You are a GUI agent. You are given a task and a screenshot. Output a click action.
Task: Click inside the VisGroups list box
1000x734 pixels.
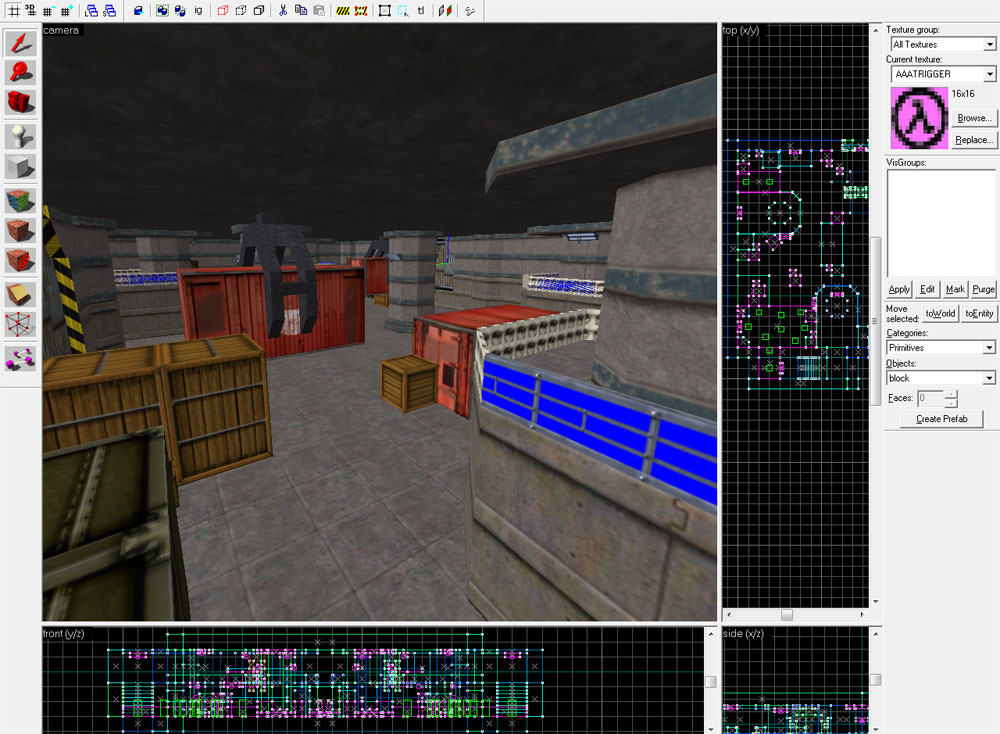941,223
